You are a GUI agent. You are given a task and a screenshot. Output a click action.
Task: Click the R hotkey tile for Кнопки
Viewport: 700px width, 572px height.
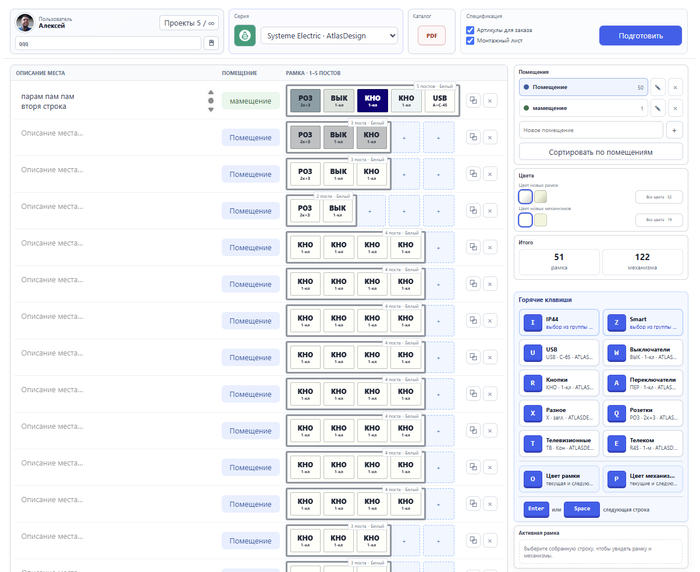pyautogui.click(x=559, y=383)
